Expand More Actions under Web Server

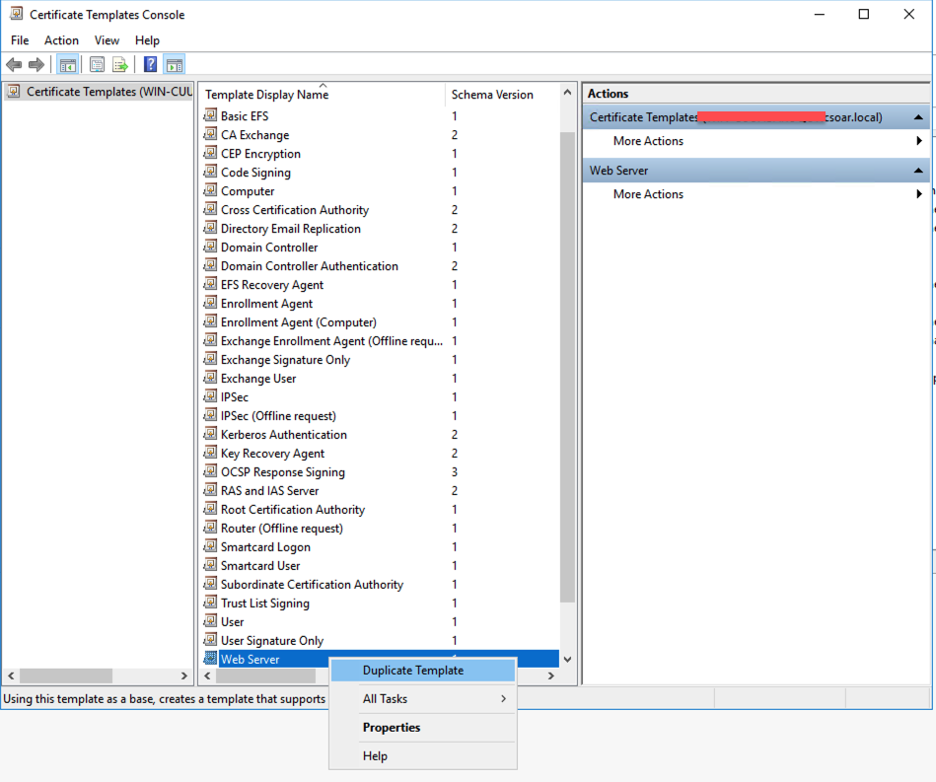917,193
